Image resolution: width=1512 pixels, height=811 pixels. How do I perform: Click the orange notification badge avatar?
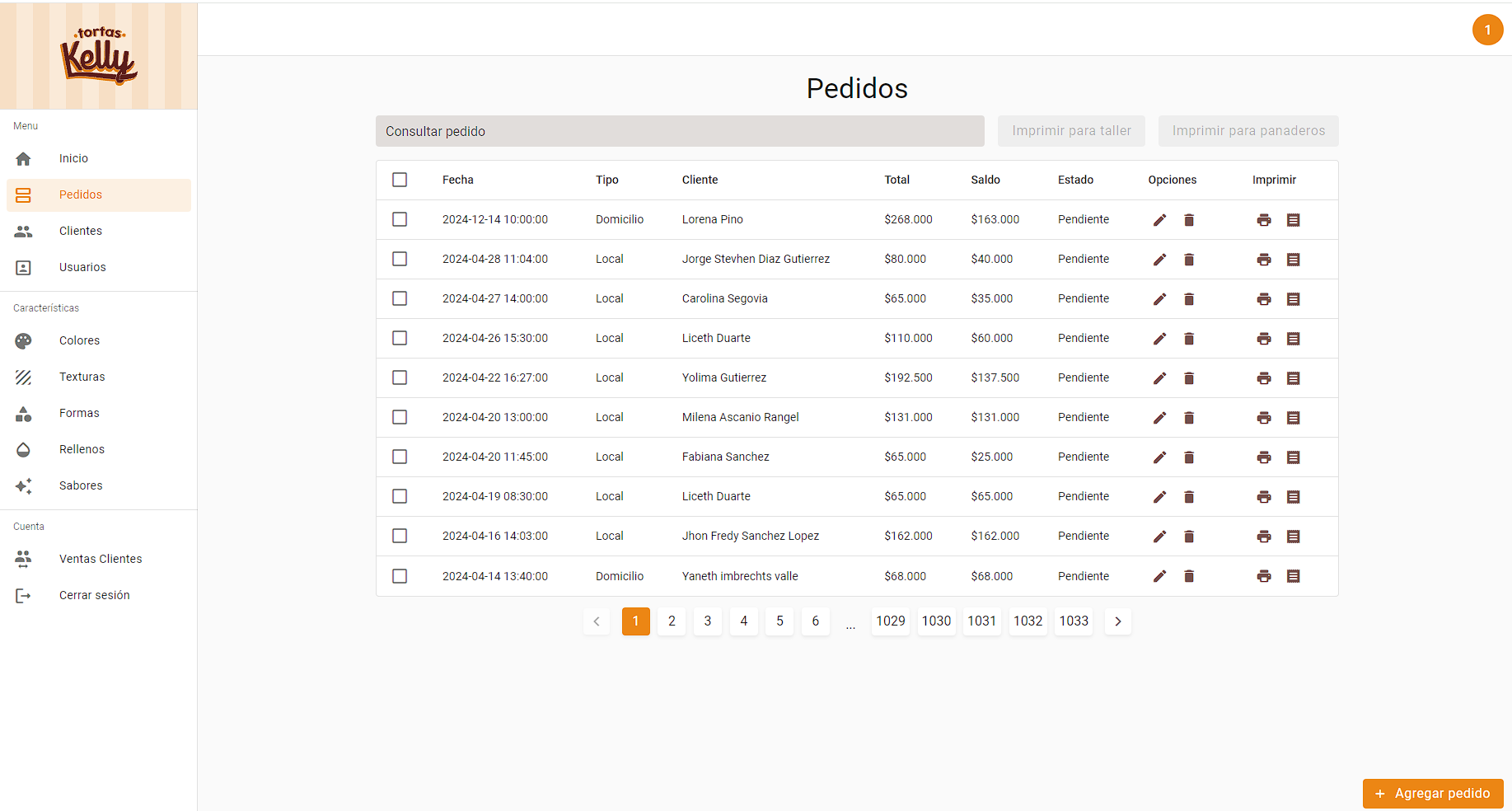click(1487, 30)
